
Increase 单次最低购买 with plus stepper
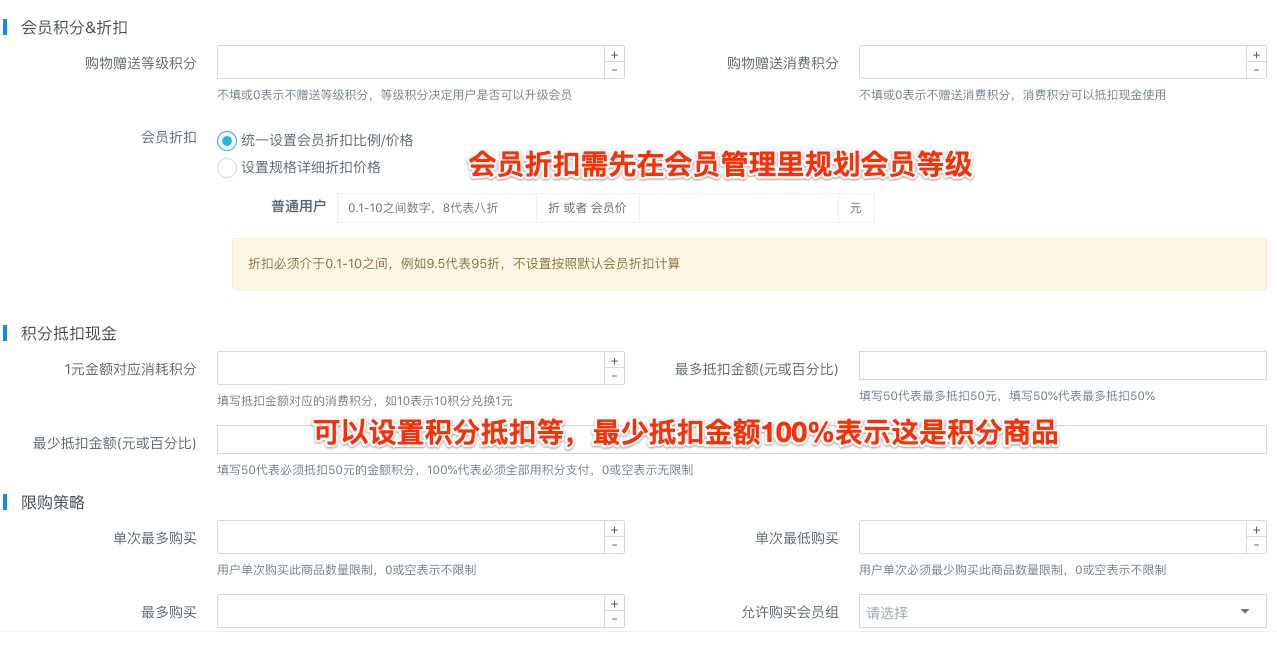point(1256,529)
